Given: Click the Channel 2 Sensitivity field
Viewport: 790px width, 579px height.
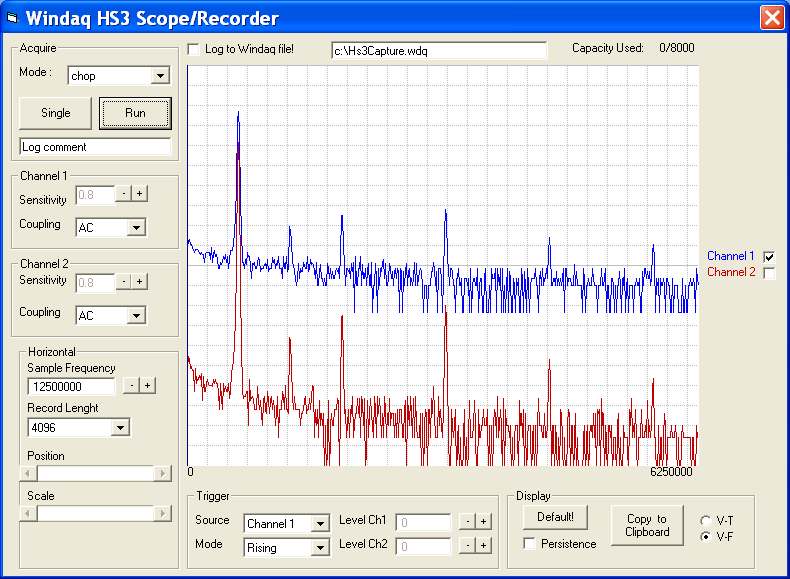Looking at the screenshot, I should pyautogui.click(x=95, y=283).
